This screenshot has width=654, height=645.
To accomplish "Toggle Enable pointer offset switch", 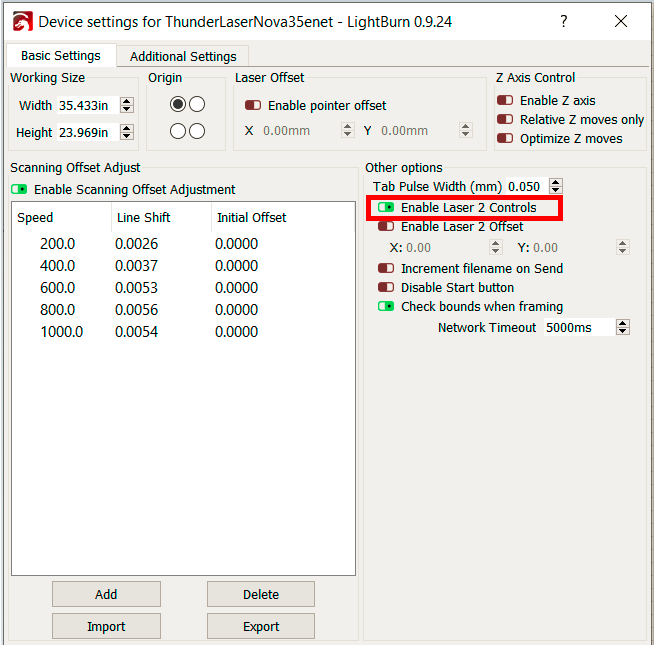I will click(253, 106).
